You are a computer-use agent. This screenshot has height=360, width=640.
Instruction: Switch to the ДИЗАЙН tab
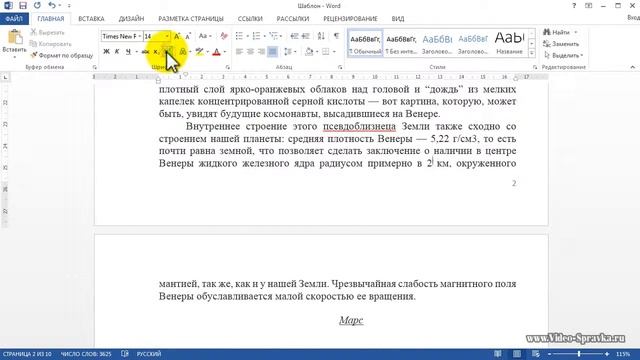click(x=131, y=19)
